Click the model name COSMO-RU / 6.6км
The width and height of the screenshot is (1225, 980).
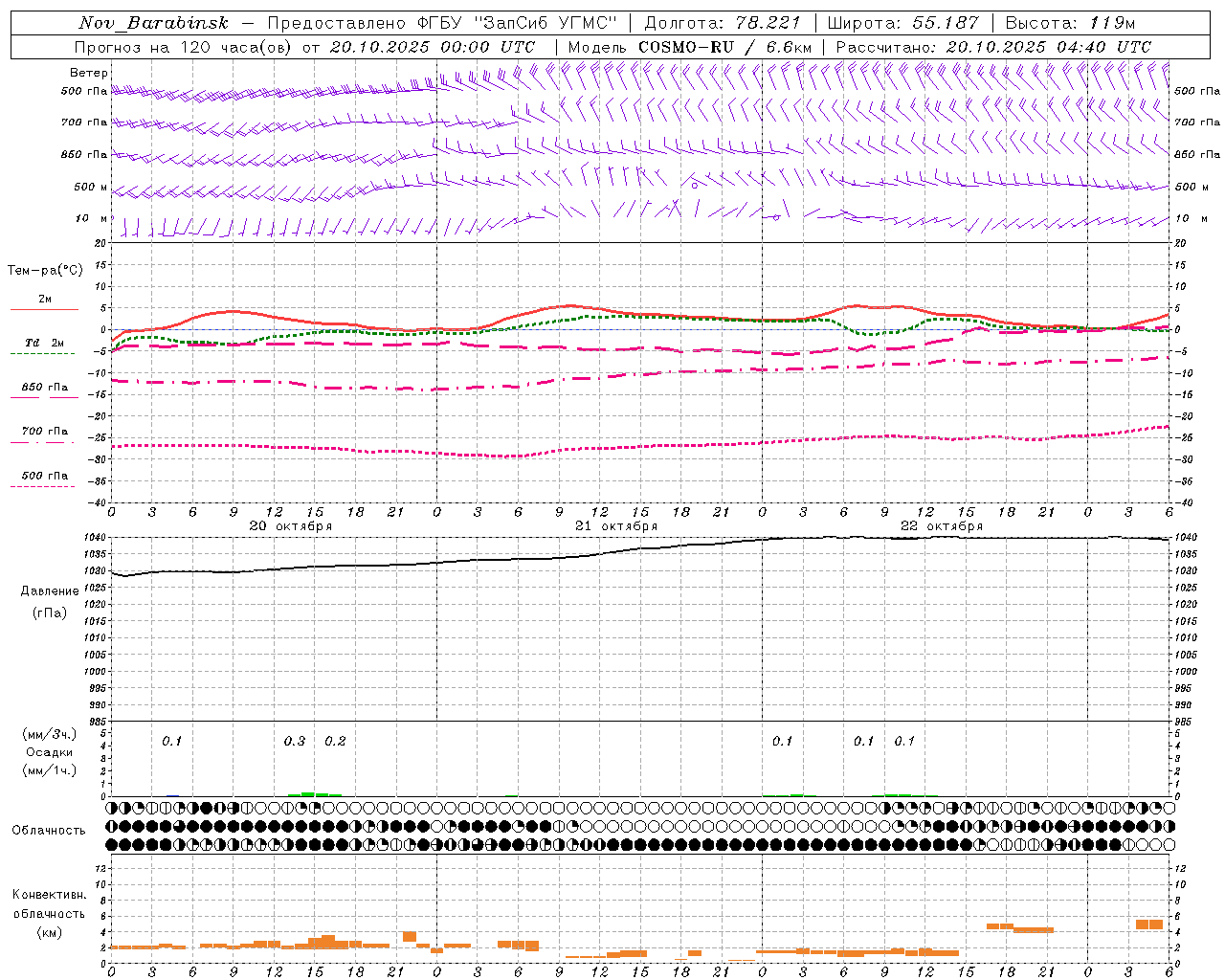[724, 47]
